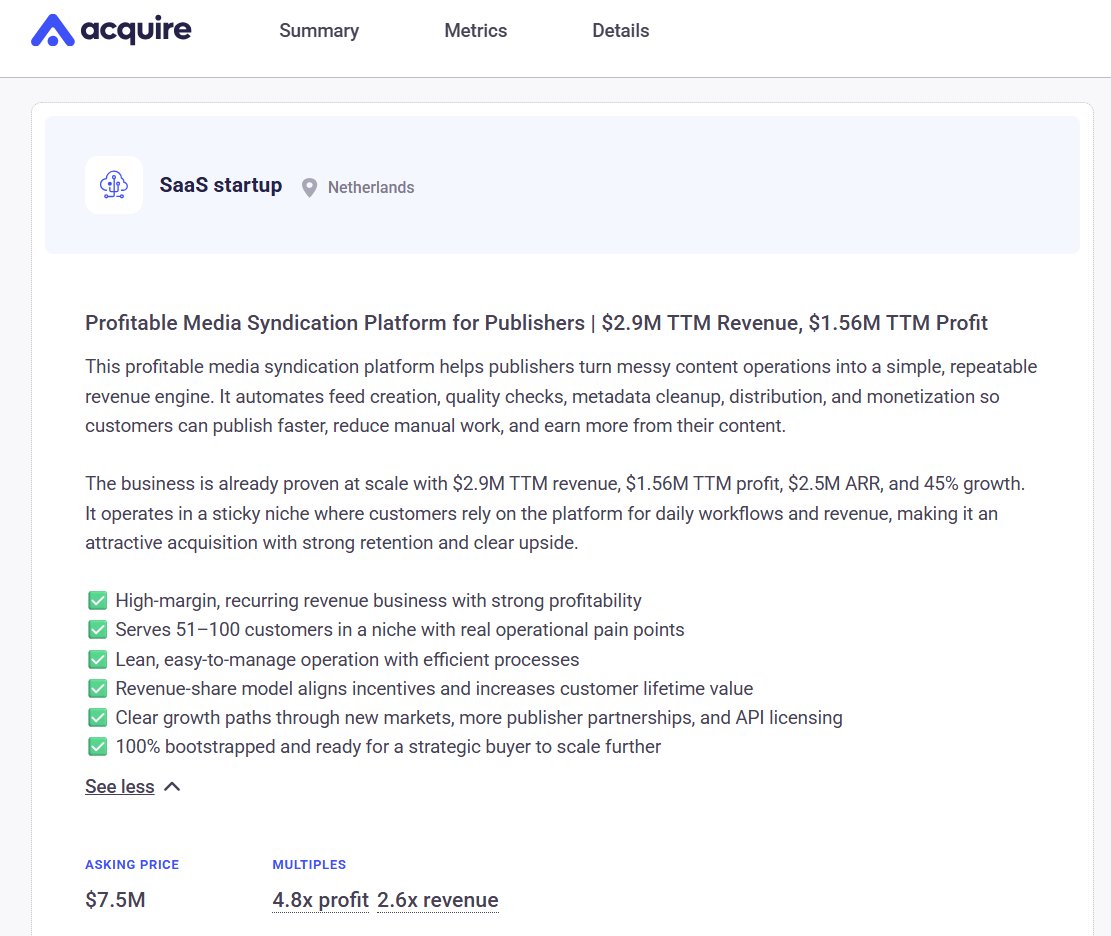Click the green check by Clear growth paths
The height and width of the screenshot is (936, 1111).
(98, 718)
